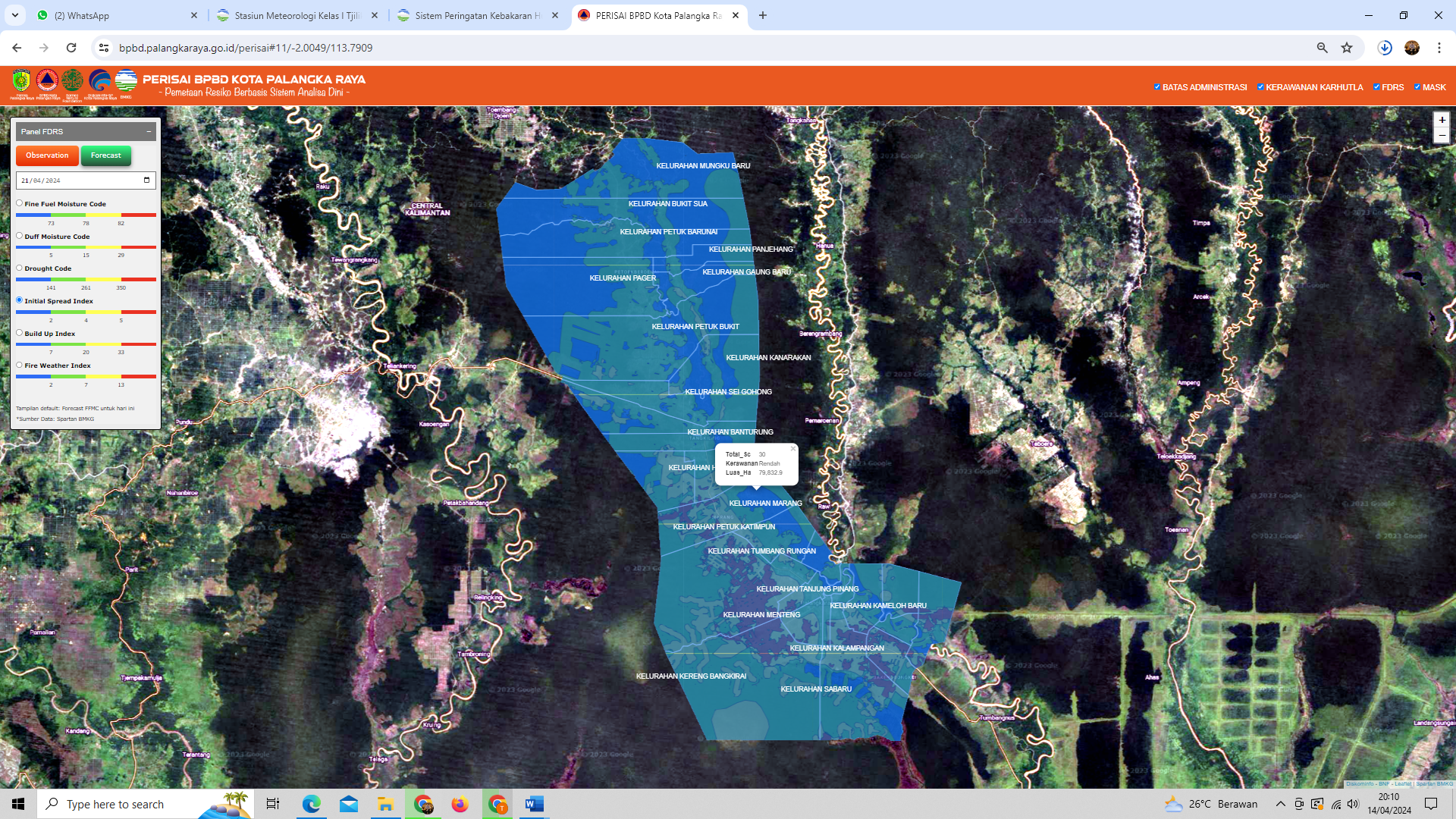Switch to Stasiun Meteorologi Kelas I tab
Viewport: 1456px width, 819px height.
tap(298, 15)
